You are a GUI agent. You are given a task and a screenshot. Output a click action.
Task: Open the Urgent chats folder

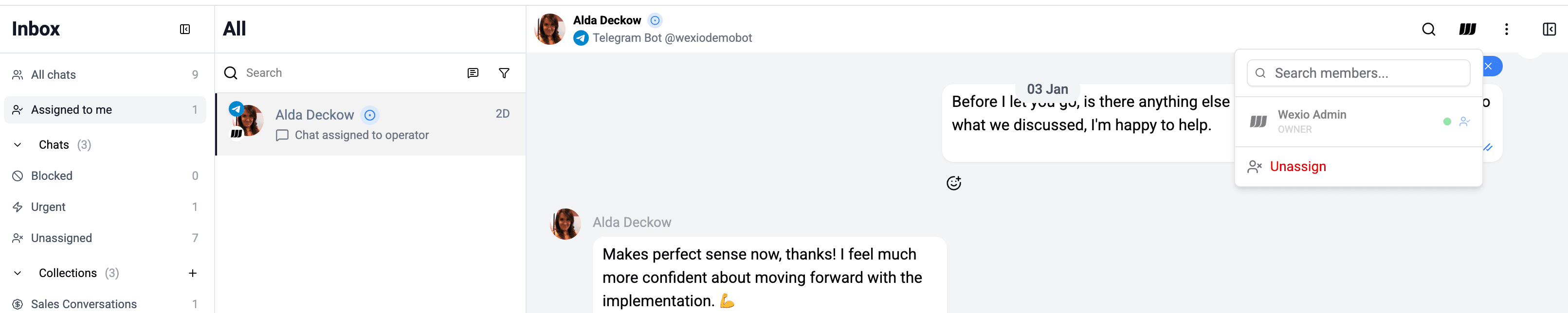coord(48,207)
